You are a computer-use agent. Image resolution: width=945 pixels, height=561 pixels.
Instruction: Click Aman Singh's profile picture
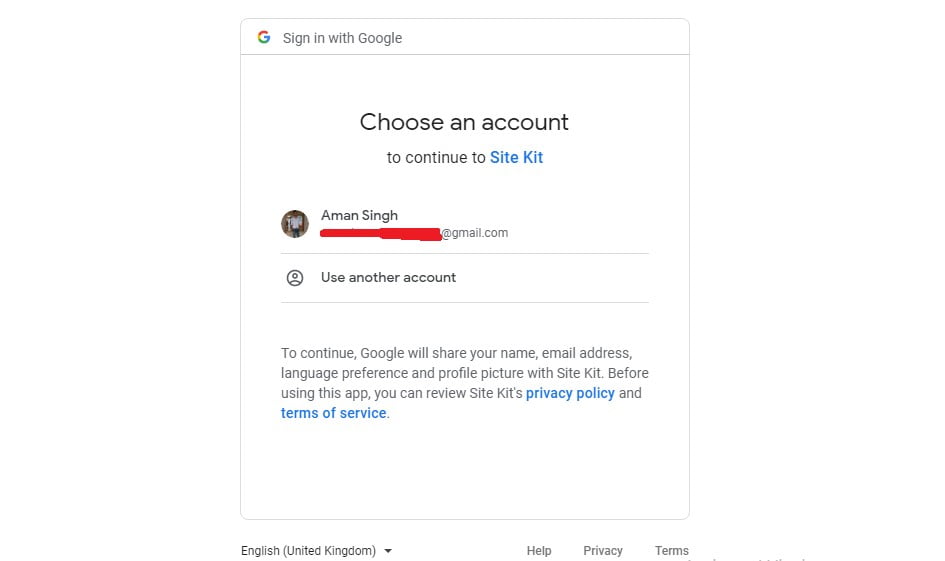(x=295, y=224)
